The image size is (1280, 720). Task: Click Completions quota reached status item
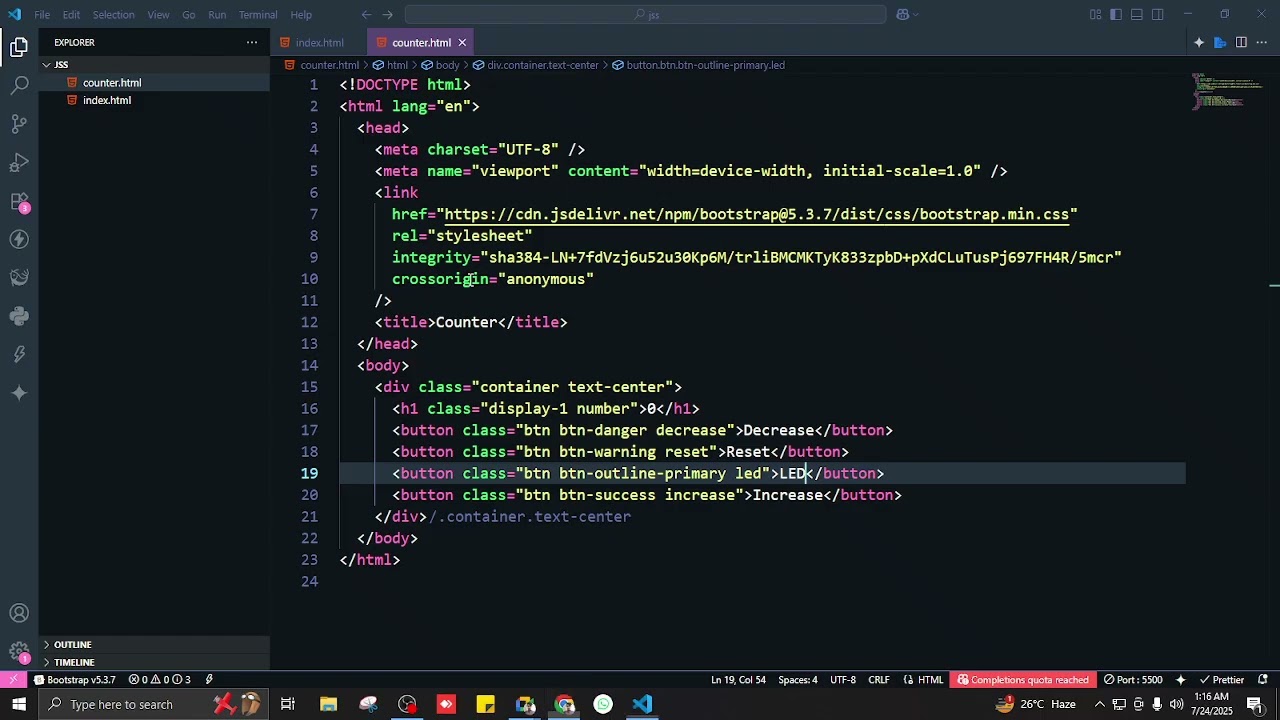tap(1022, 680)
